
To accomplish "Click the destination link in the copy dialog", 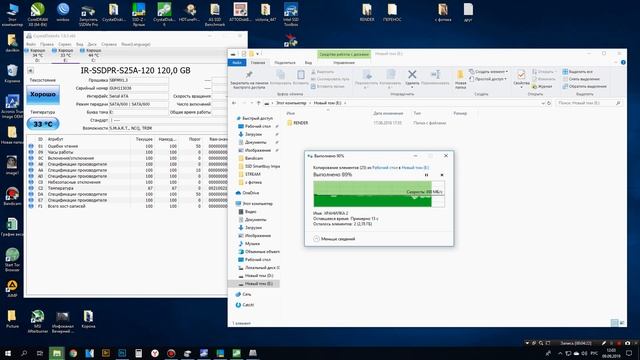I will tap(415, 167).
